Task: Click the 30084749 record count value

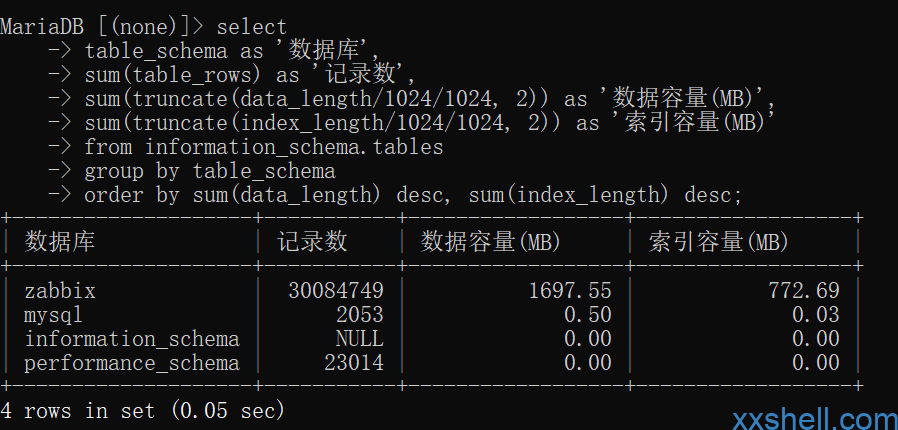Action: coord(336,291)
